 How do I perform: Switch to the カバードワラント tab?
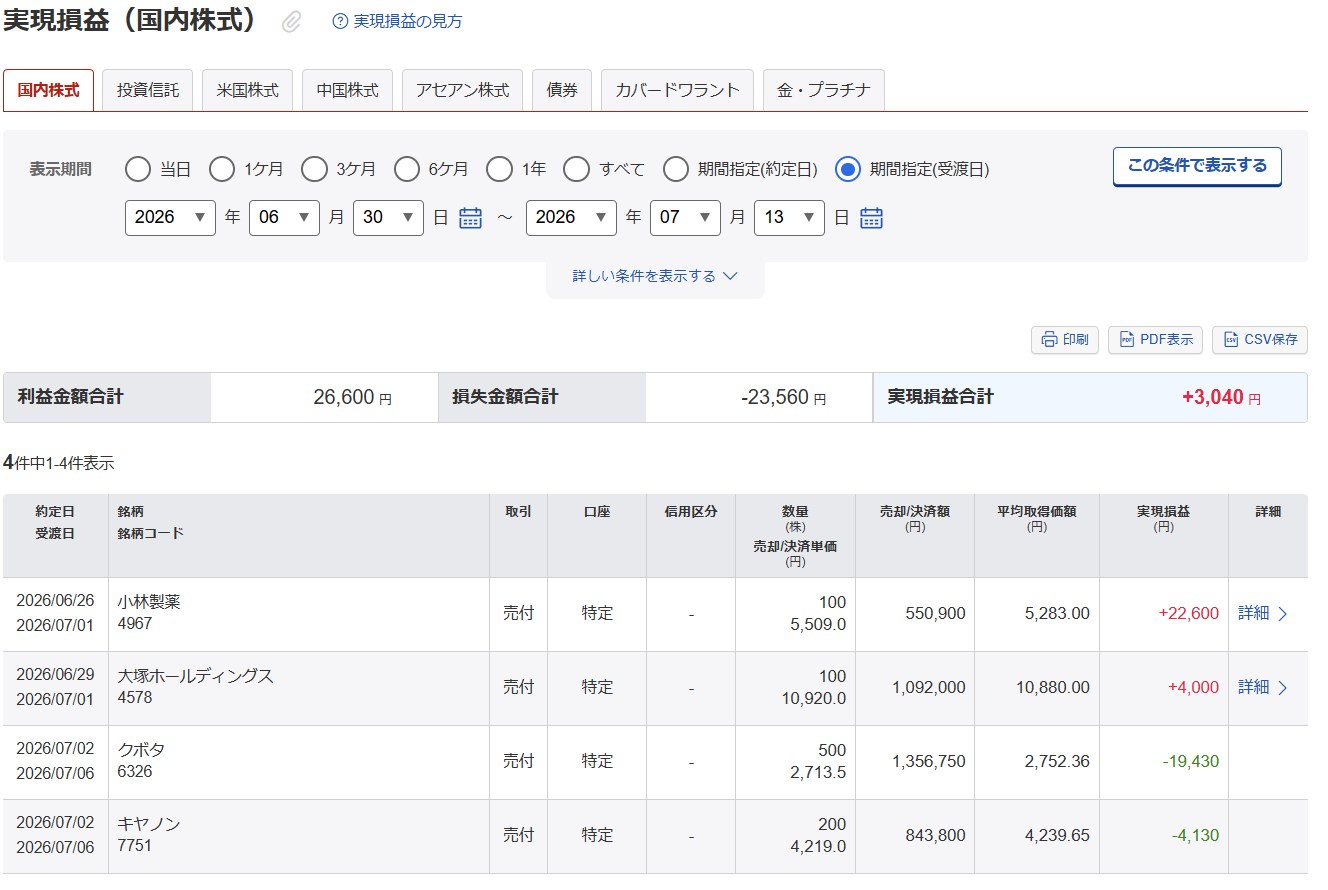coord(678,90)
